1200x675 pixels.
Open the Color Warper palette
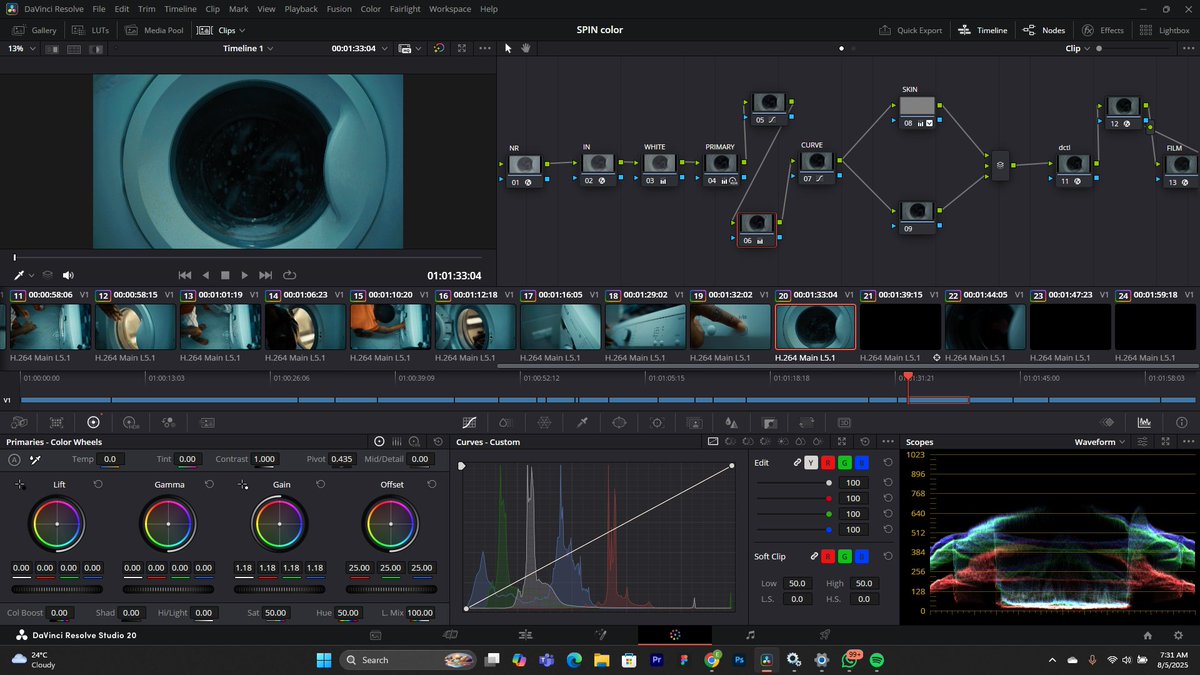(544, 423)
